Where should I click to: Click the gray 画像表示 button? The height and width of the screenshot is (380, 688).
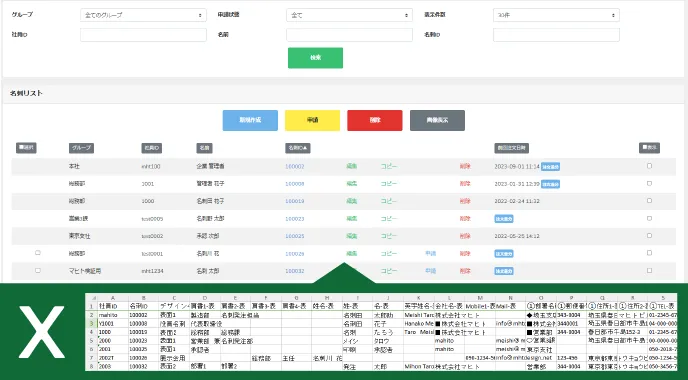(437, 120)
